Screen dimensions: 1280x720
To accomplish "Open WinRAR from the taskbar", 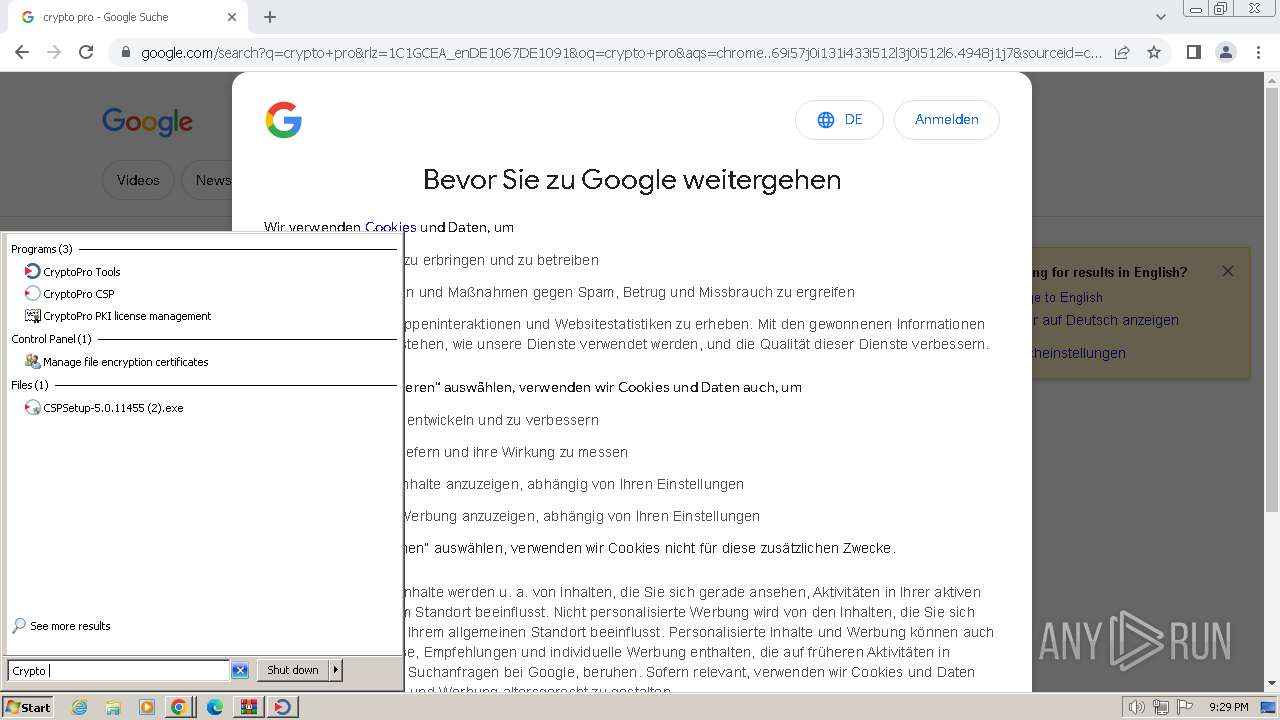I will point(248,707).
